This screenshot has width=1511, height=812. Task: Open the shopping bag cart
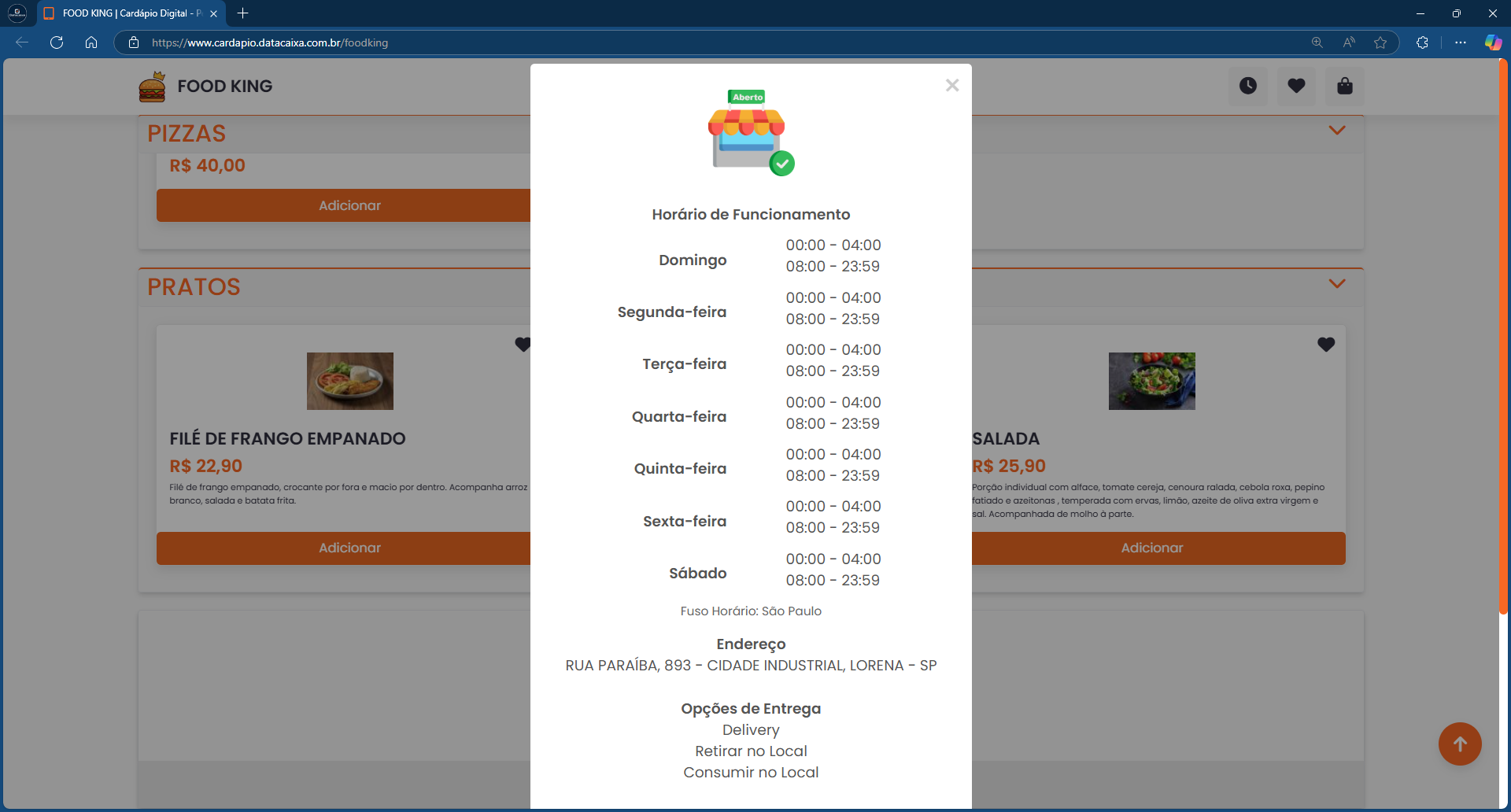click(x=1344, y=86)
